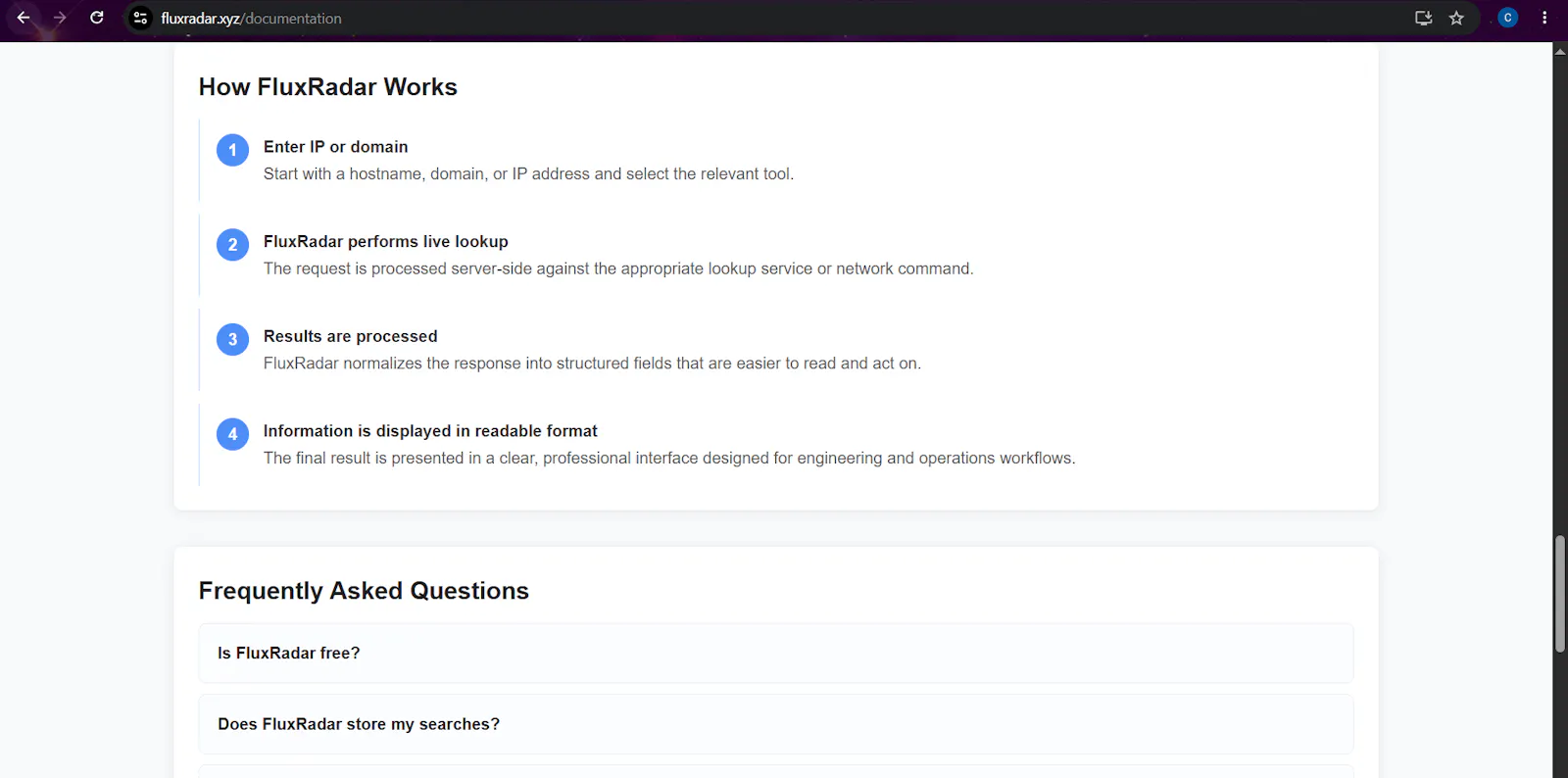Expand 'Does FluxRadar store my searches?' question
Image resolution: width=1568 pixels, height=778 pixels.
[x=776, y=724]
